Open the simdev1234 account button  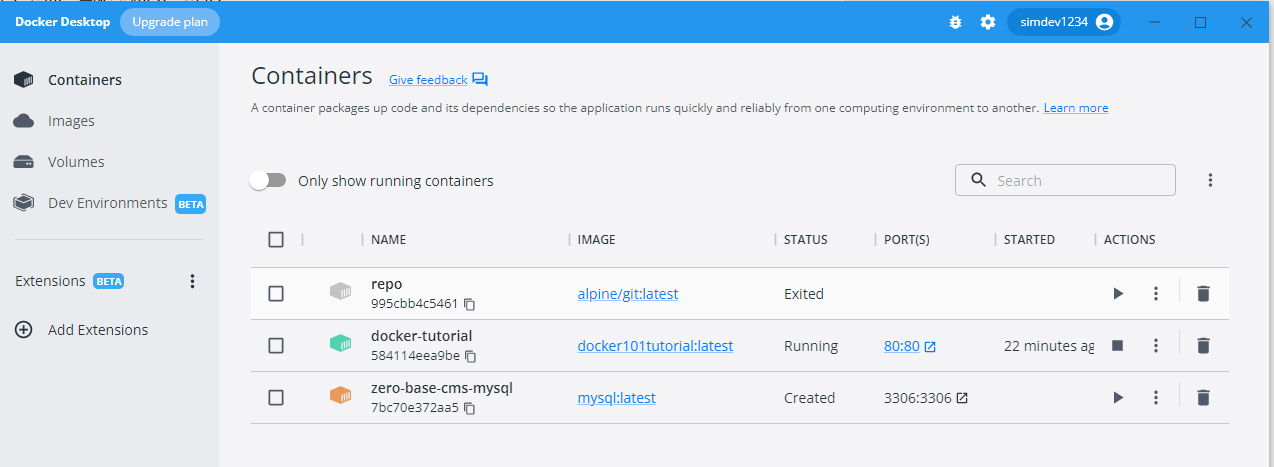(x=1064, y=22)
